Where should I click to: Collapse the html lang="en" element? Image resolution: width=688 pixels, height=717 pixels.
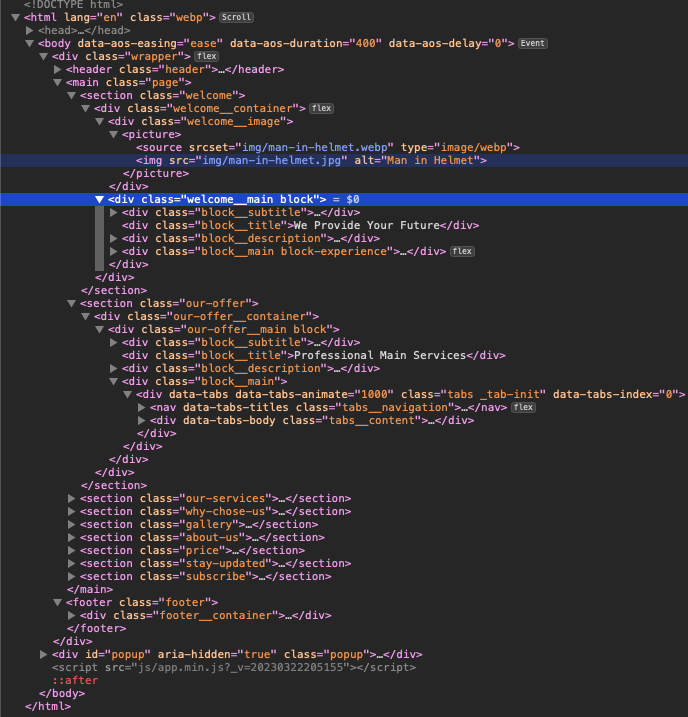16,17
